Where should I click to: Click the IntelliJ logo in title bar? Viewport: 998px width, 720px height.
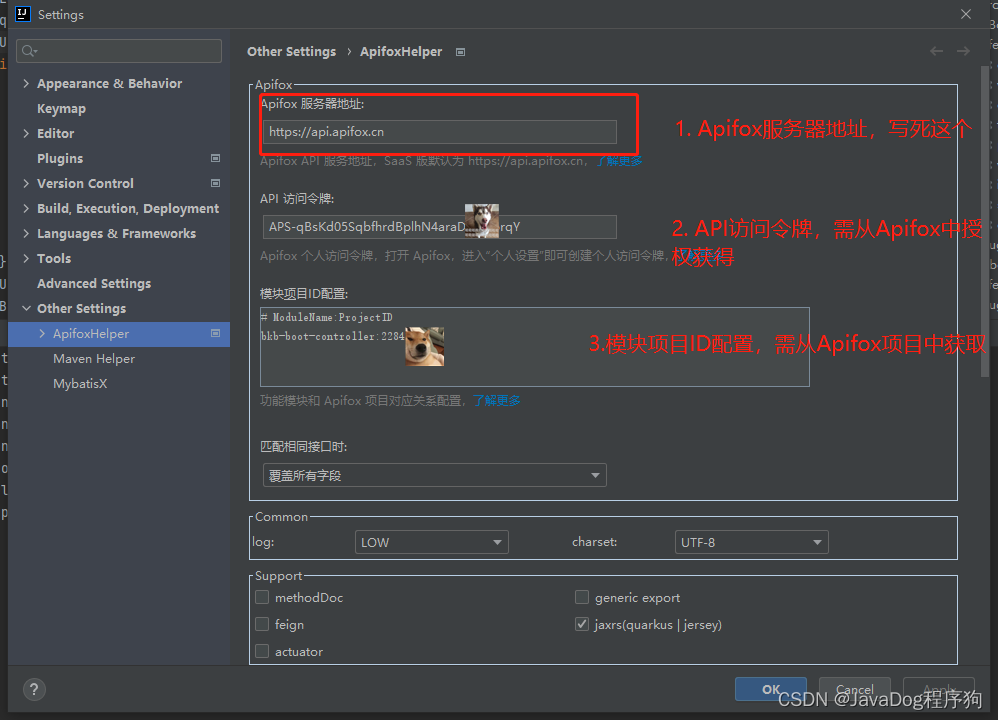pos(22,14)
